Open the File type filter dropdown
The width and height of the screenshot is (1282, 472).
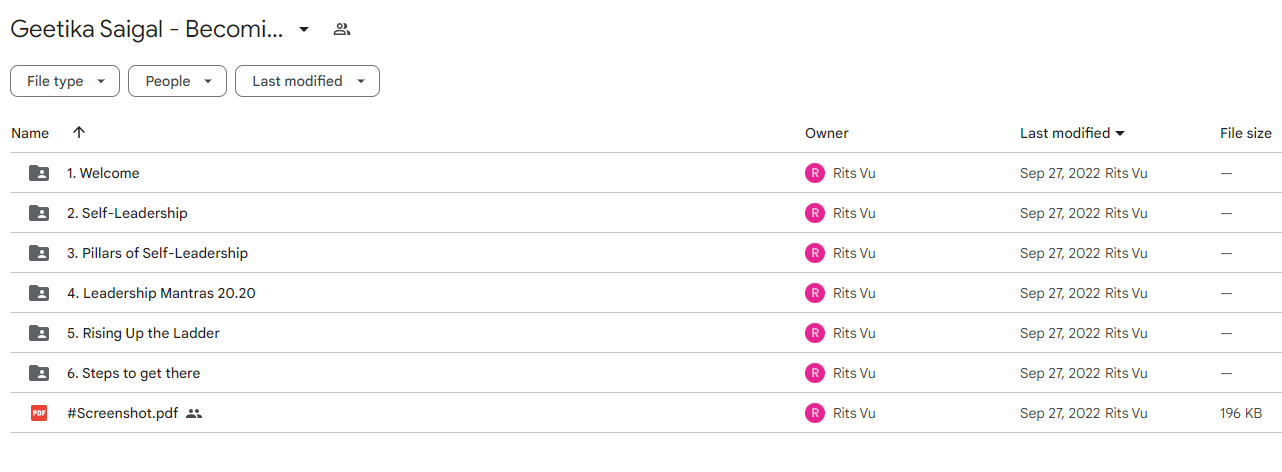point(65,81)
